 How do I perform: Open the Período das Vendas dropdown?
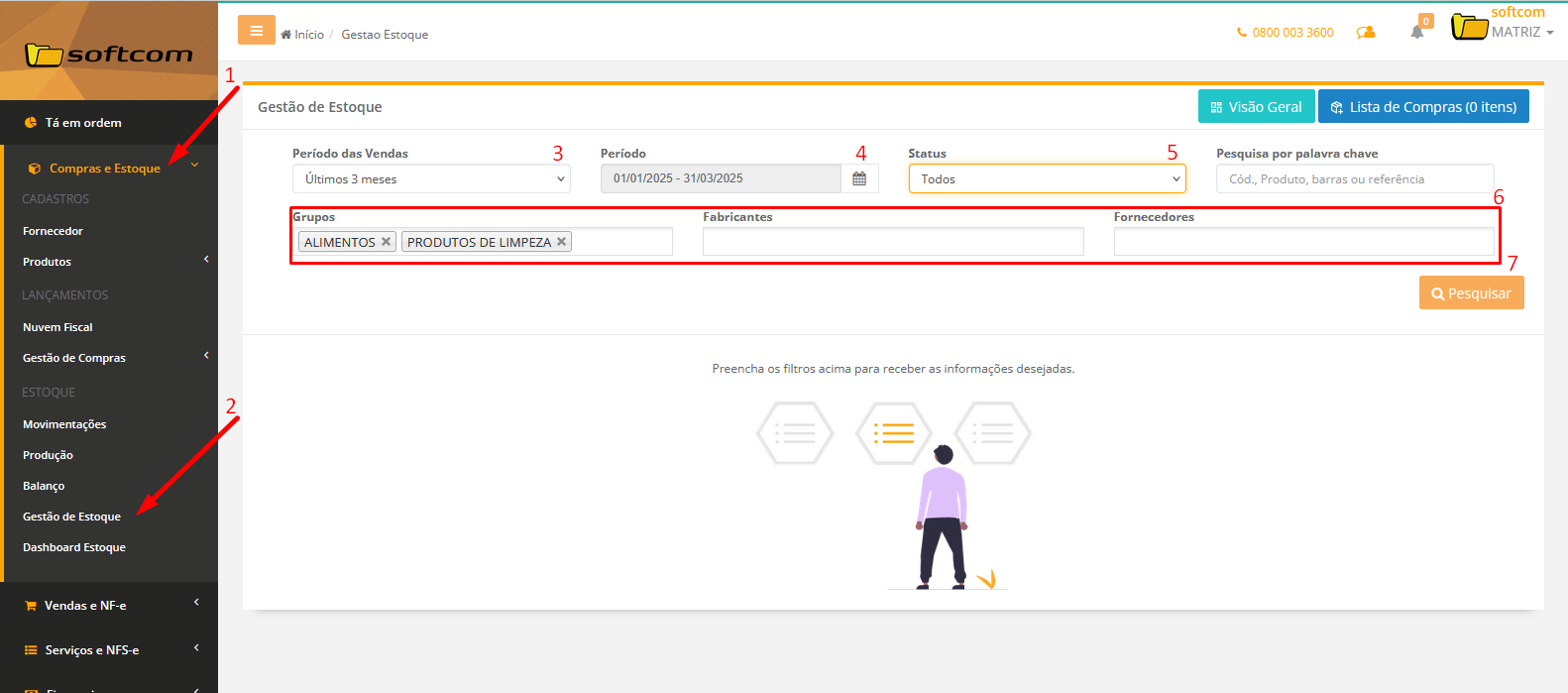coord(431,179)
